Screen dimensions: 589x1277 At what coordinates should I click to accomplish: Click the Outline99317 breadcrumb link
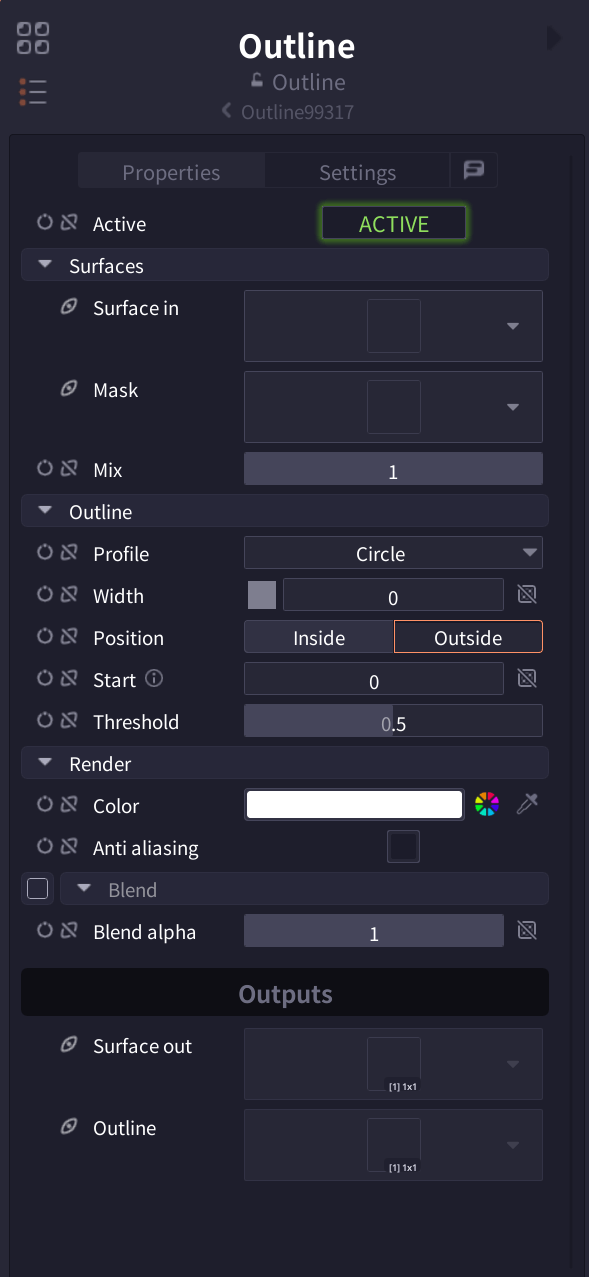pos(296,112)
